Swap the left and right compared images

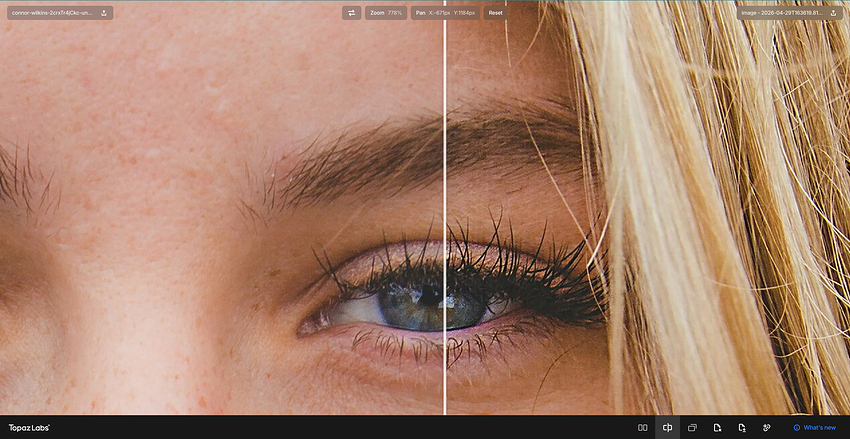pos(351,13)
